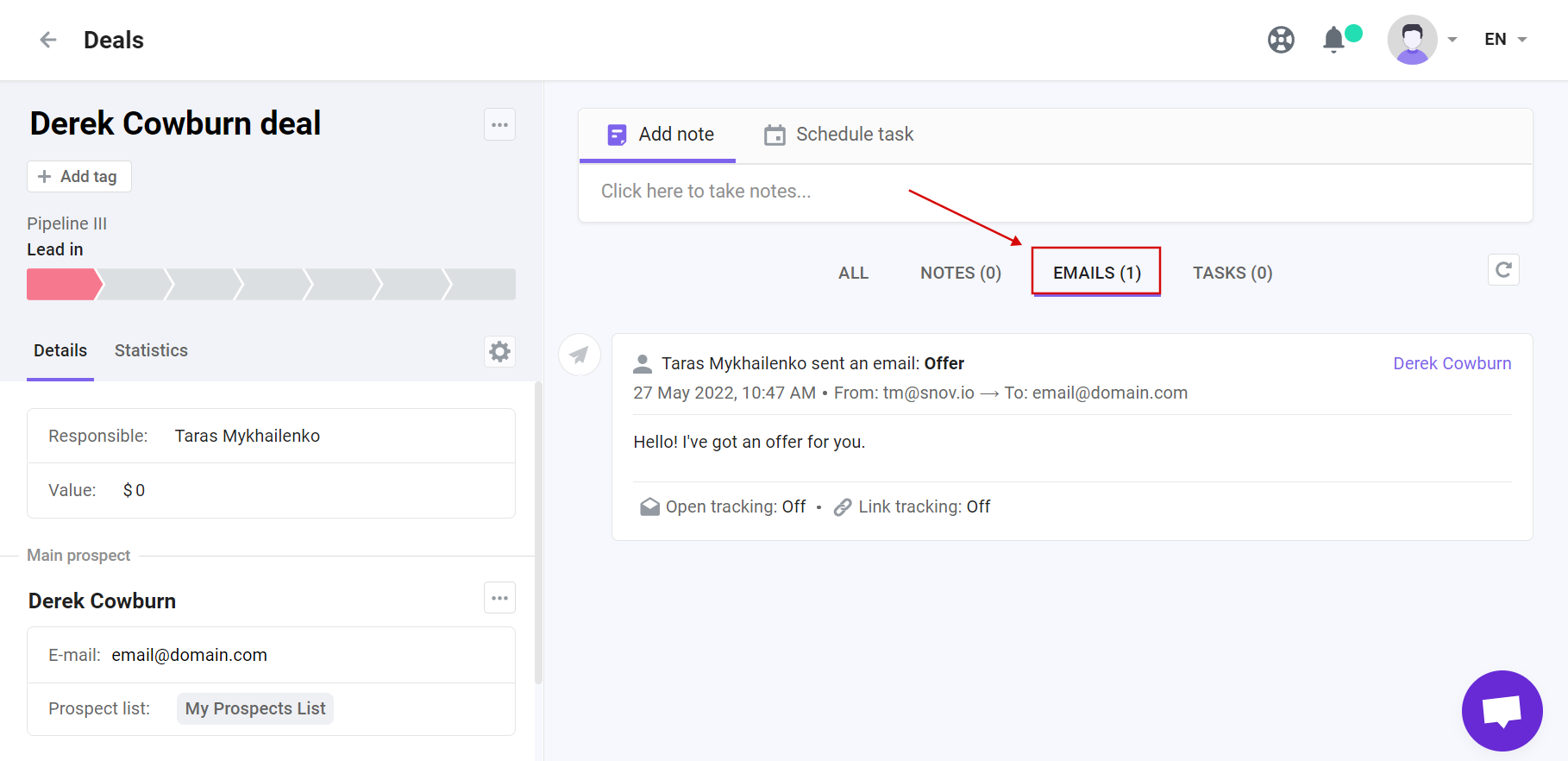Filter activity by NOTES (0)
Screen dimensions: 1568x761
[x=960, y=273]
